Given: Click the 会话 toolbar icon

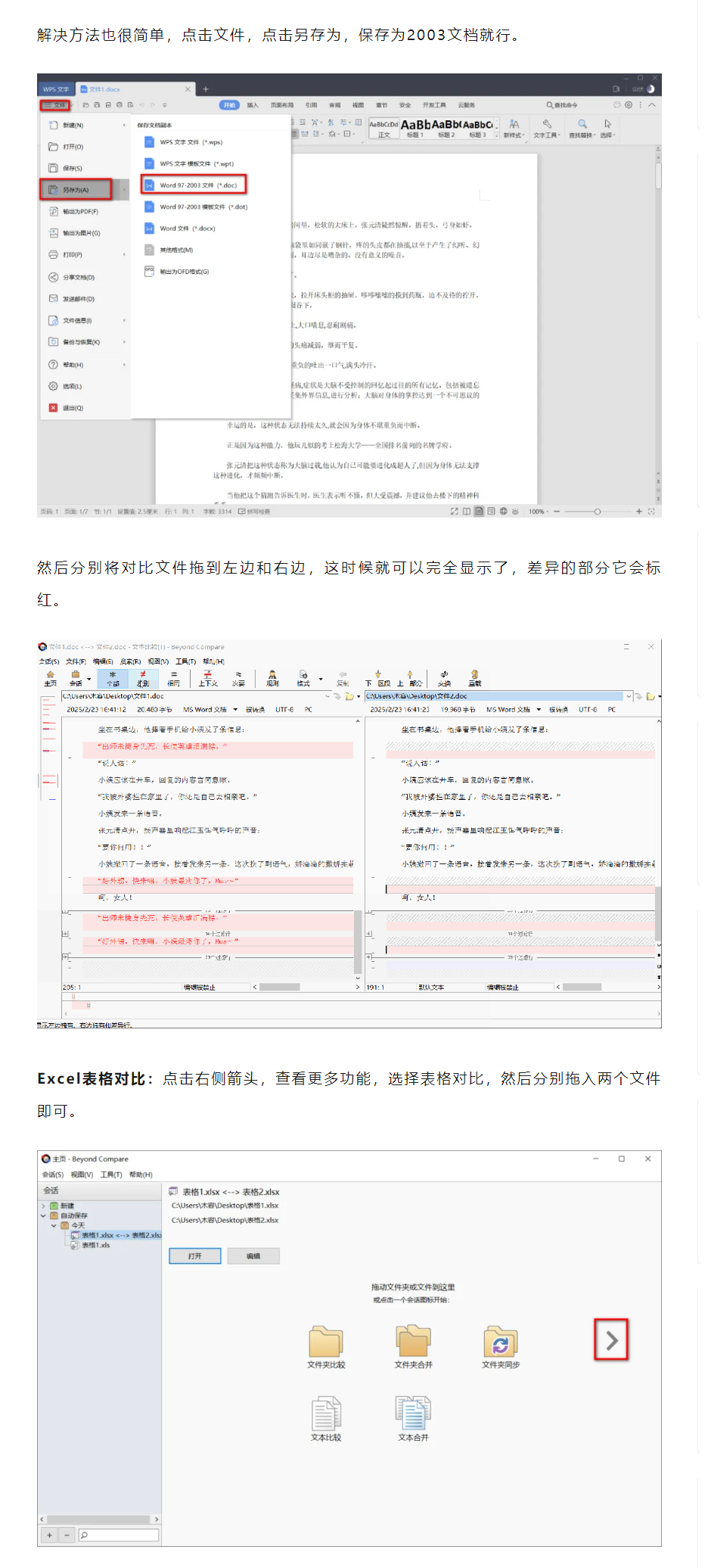Looking at the screenshot, I should tap(76, 677).
